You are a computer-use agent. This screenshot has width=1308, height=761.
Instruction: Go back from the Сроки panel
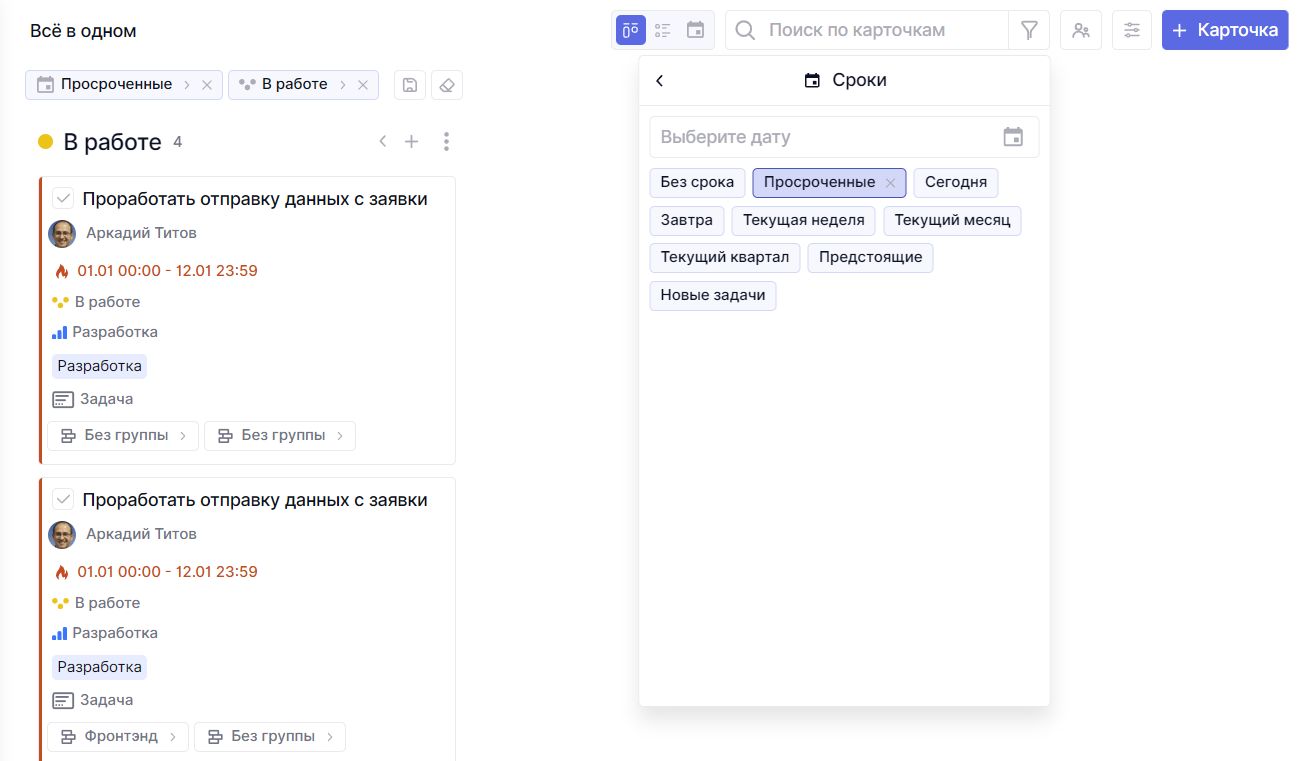click(660, 81)
